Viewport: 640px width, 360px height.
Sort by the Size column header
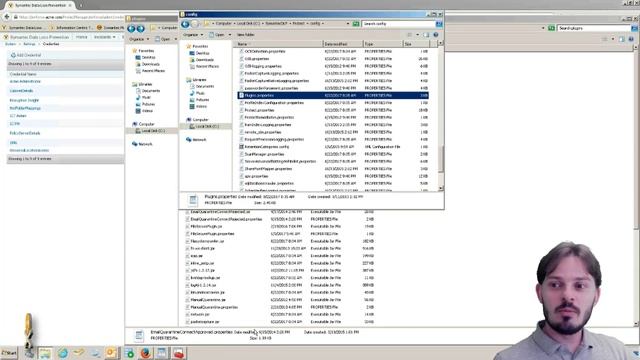click(x=416, y=44)
